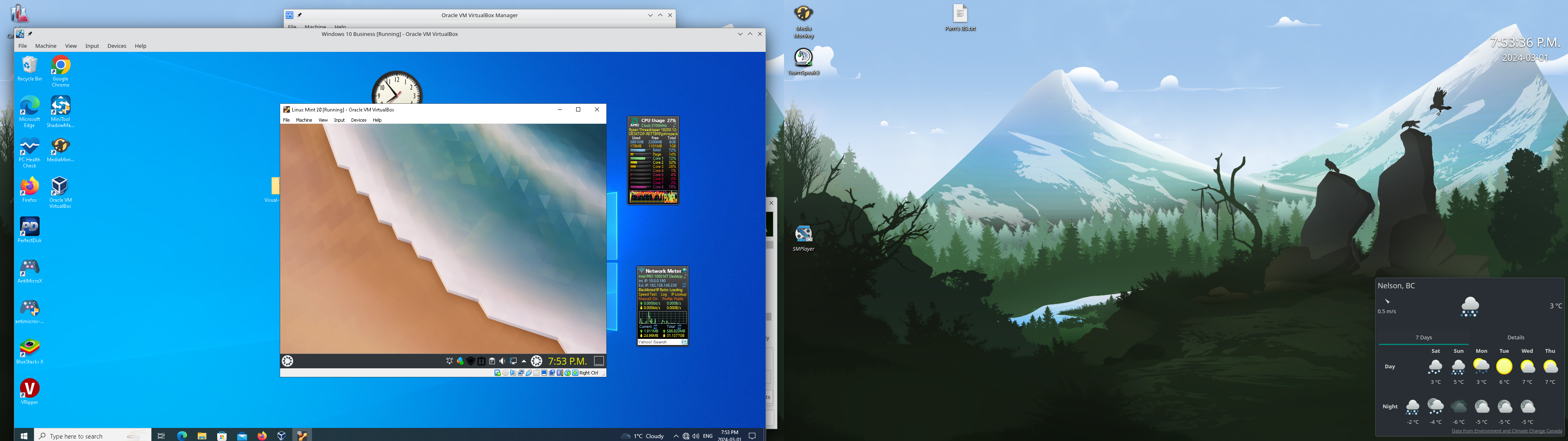This screenshot has width=1568, height=441.
Task: Switch weather widget to the Details tab
Action: 1516,337
